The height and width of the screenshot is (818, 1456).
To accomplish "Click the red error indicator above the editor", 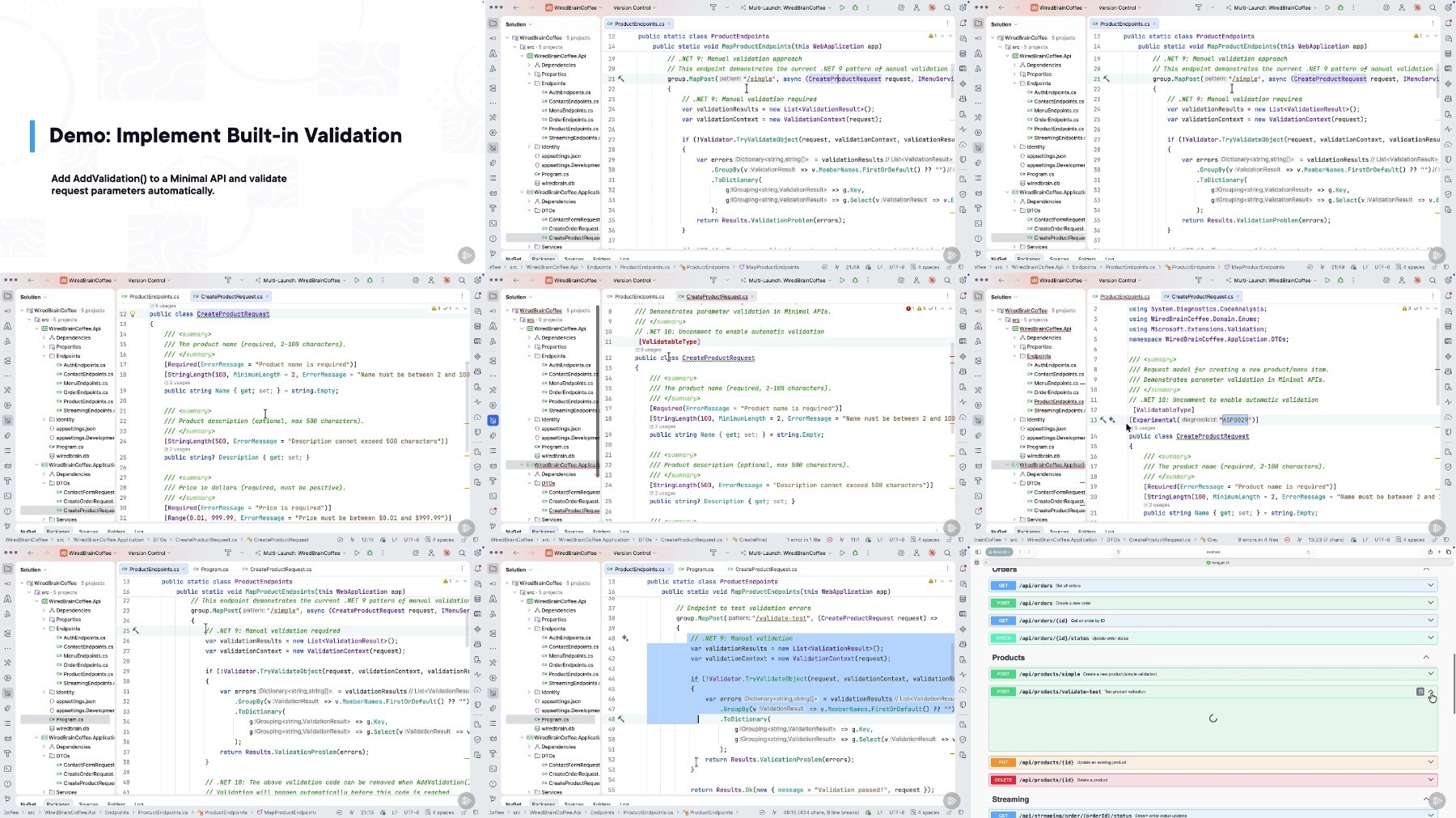I will click(x=909, y=308).
